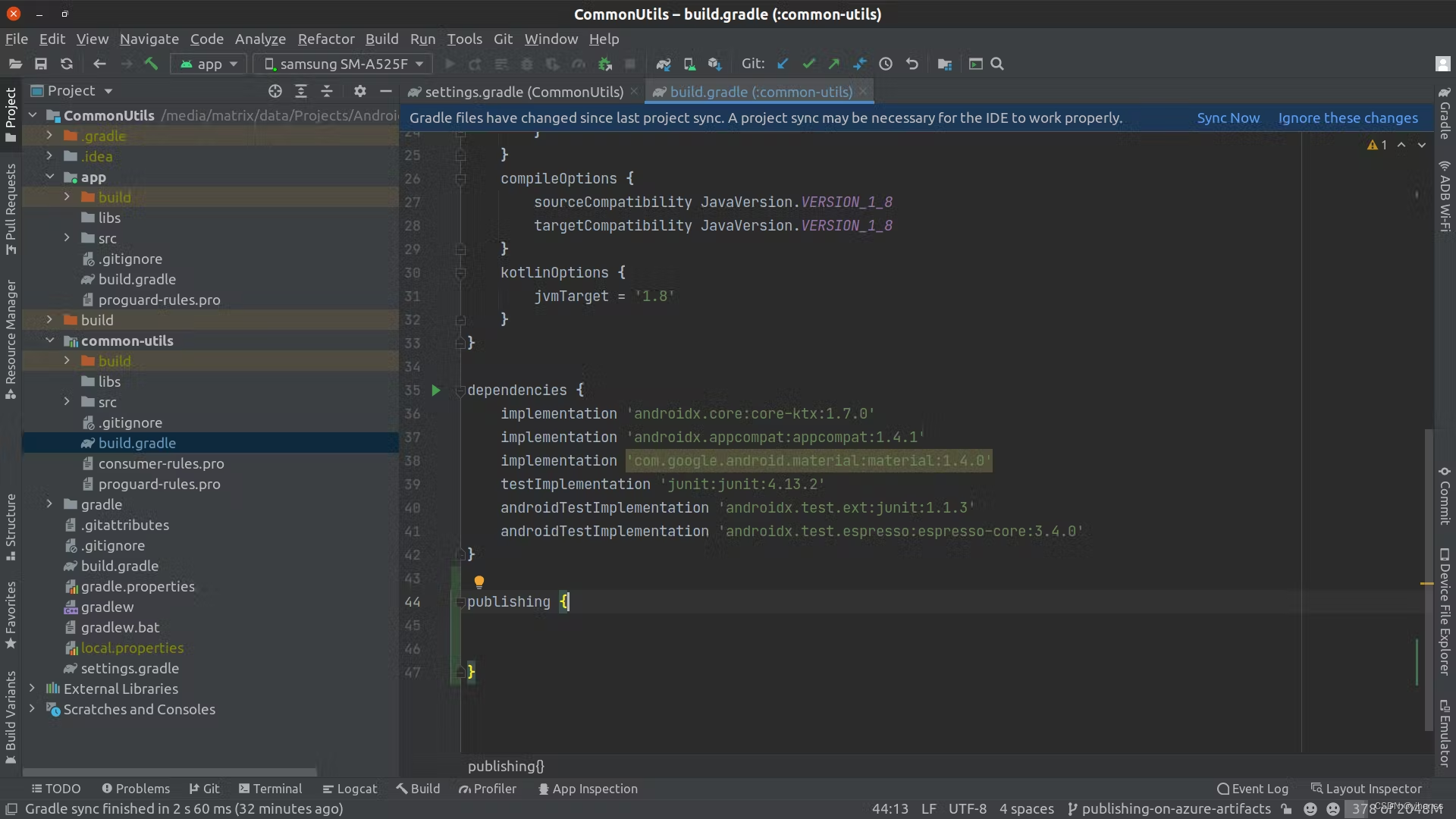Click the memory usage indicator bar
The height and width of the screenshot is (819, 1456).
[1395, 809]
